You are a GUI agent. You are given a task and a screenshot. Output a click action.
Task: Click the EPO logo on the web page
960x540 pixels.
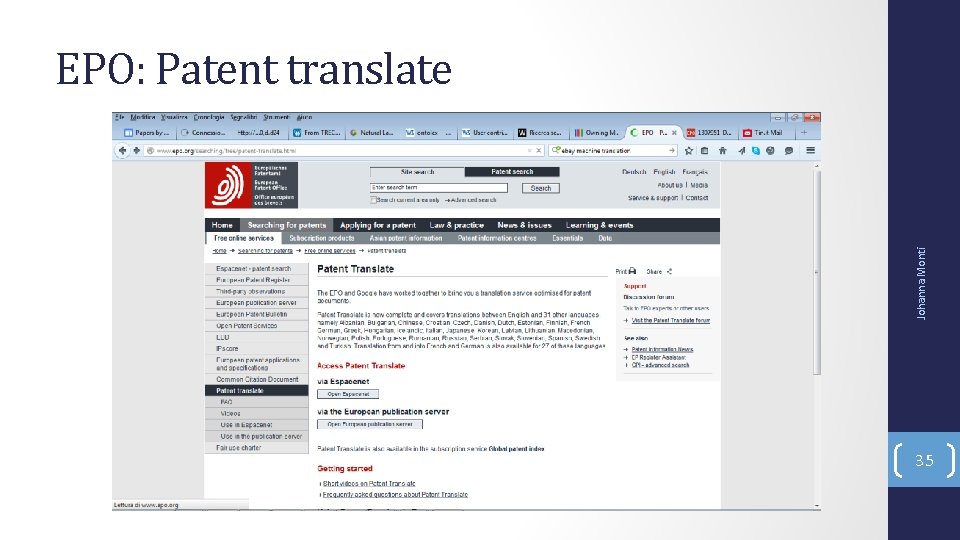[x=251, y=185]
